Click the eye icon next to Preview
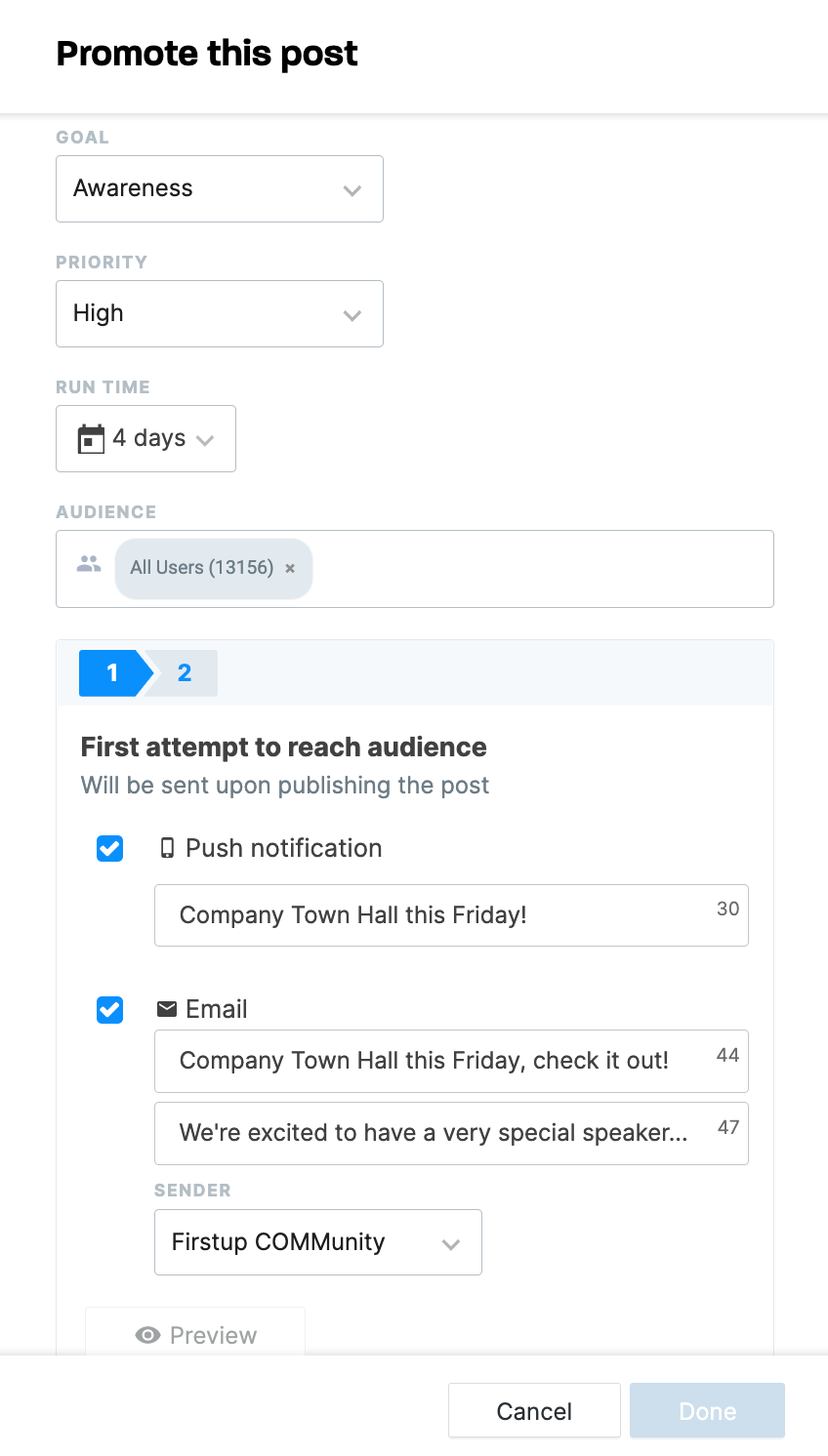 pyautogui.click(x=147, y=1335)
